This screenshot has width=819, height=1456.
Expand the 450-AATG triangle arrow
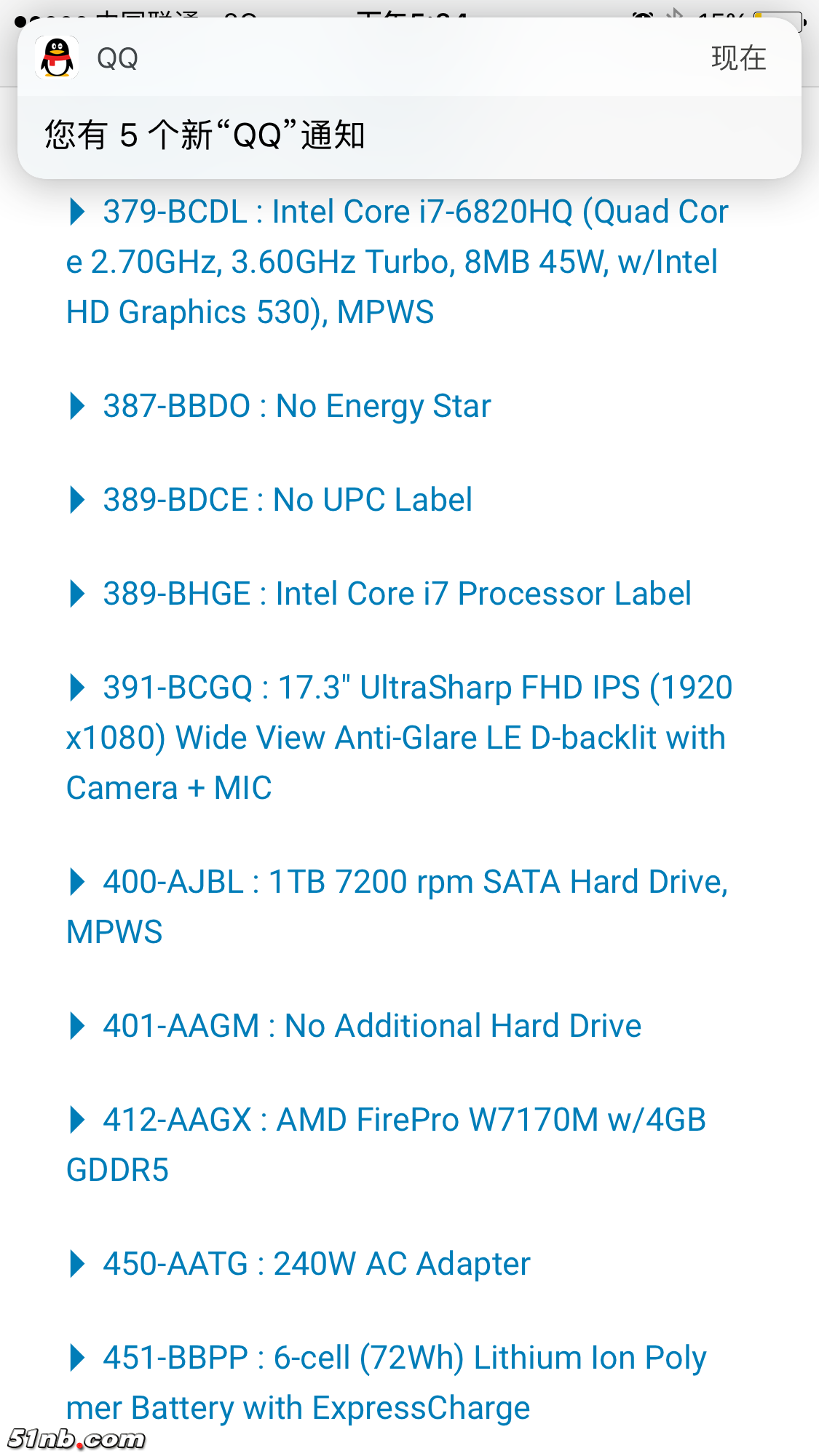76,1264
